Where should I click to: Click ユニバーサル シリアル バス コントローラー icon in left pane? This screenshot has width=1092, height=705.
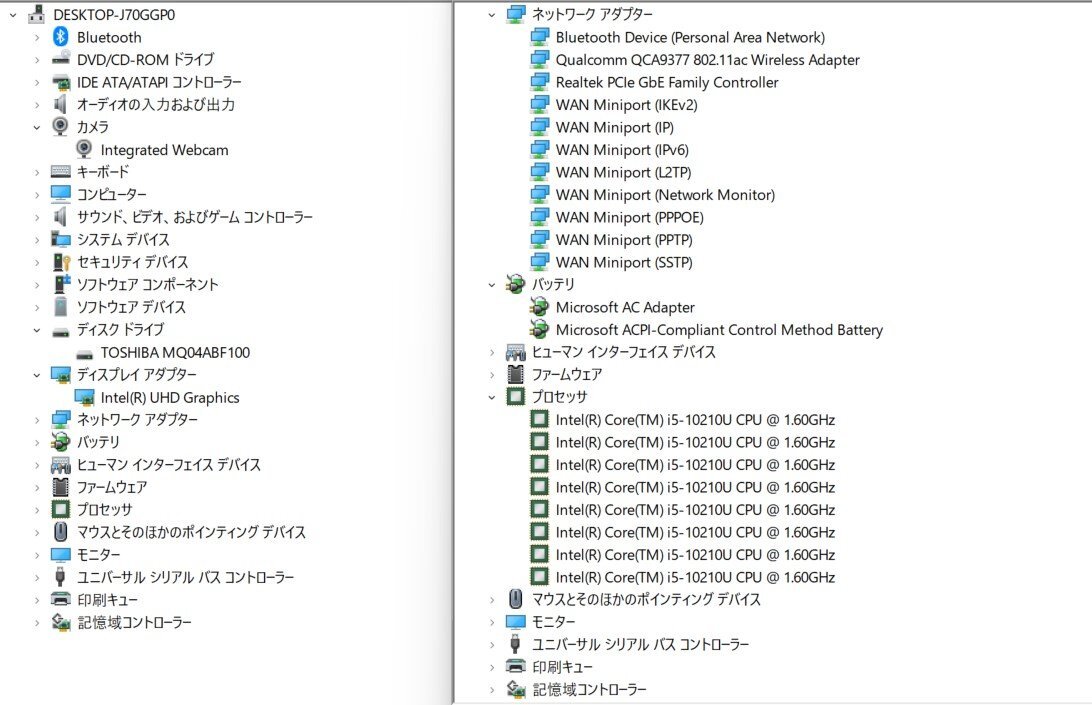(61, 577)
